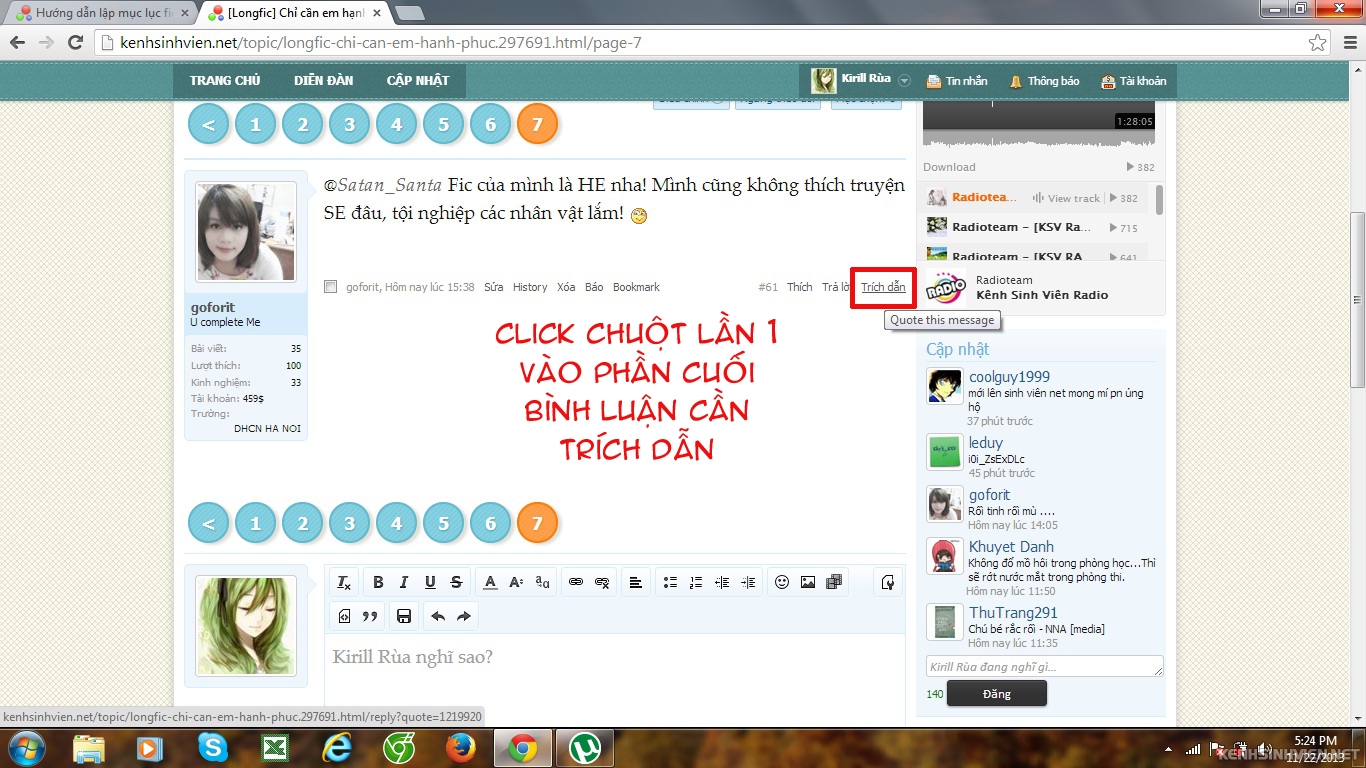Bookmark this page with the star icon
Screen dimensions: 1366x768
point(1318,42)
